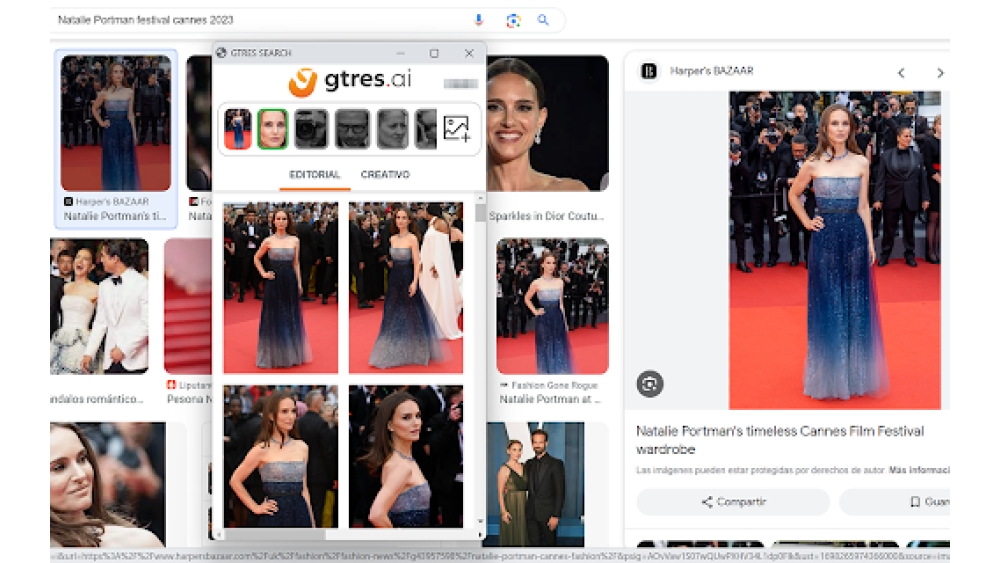Minimize the GTRES SEARCH window

(401, 54)
